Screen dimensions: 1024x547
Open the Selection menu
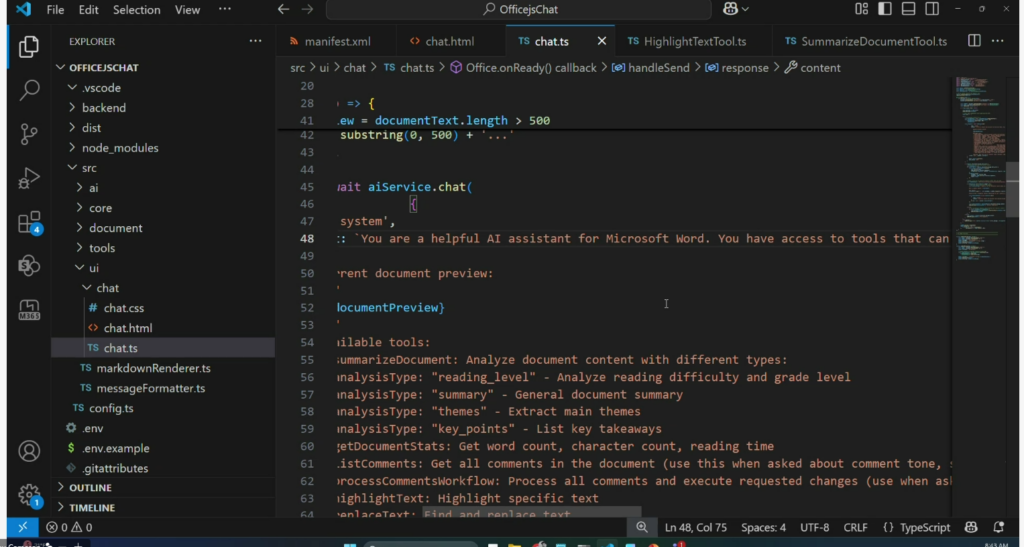137,10
